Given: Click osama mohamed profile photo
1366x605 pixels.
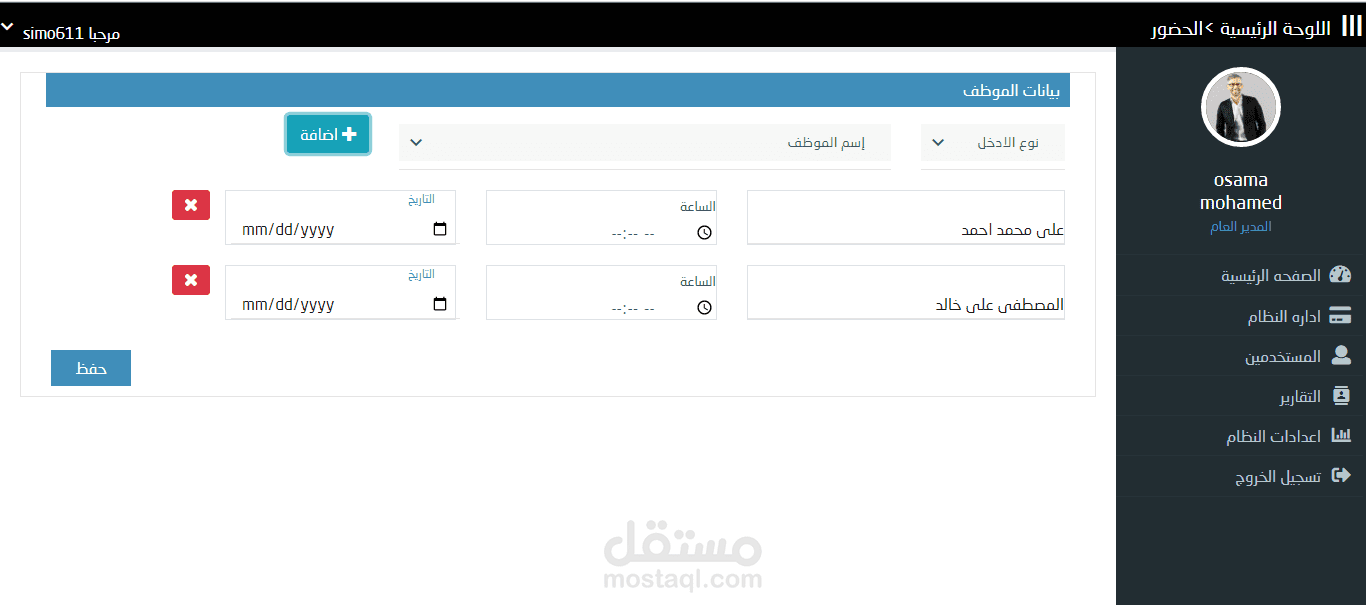Looking at the screenshot, I should point(1240,107).
